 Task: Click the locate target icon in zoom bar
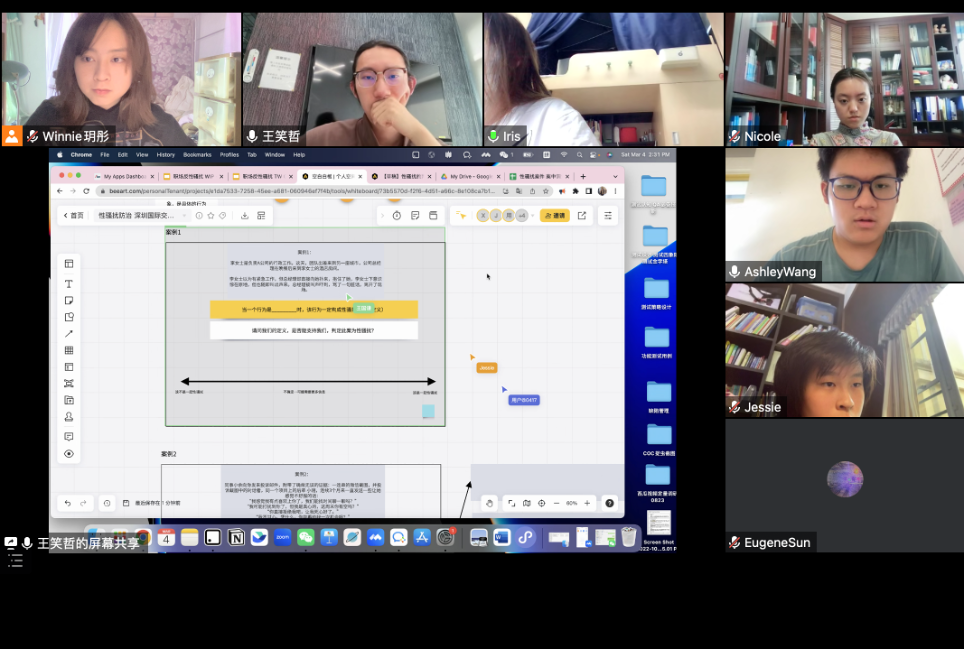pyautogui.click(x=542, y=503)
